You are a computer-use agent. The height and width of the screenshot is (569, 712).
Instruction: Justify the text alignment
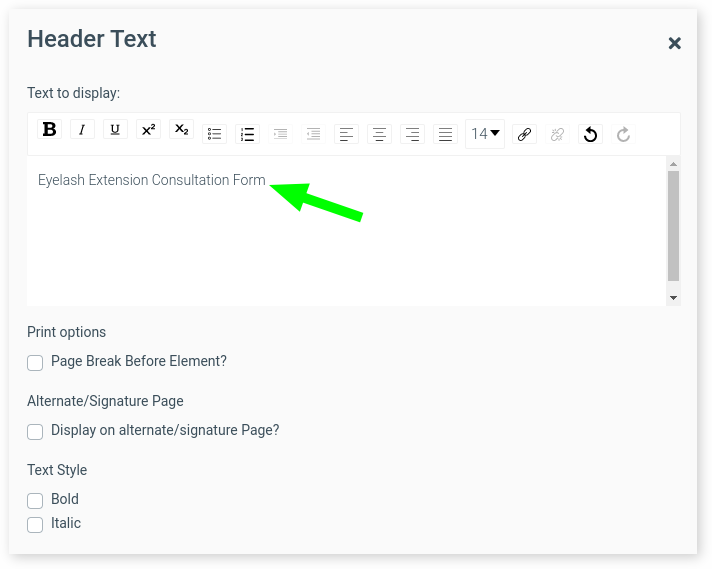click(445, 134)
